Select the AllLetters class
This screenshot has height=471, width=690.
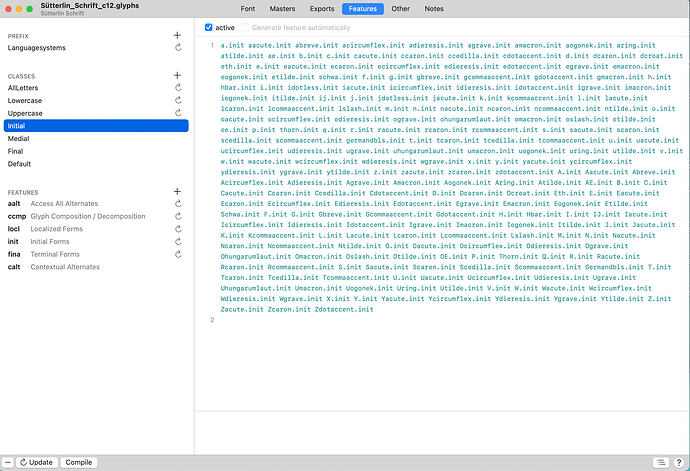click(96, 88)
